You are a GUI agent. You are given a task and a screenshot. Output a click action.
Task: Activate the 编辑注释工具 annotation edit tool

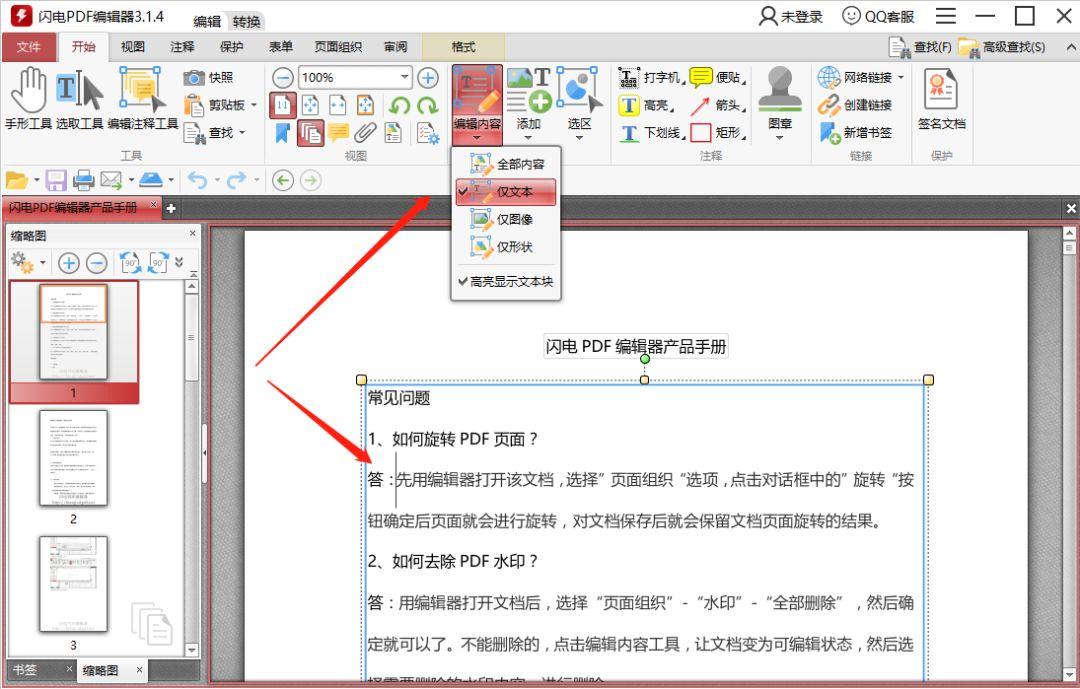pos(143,99)
